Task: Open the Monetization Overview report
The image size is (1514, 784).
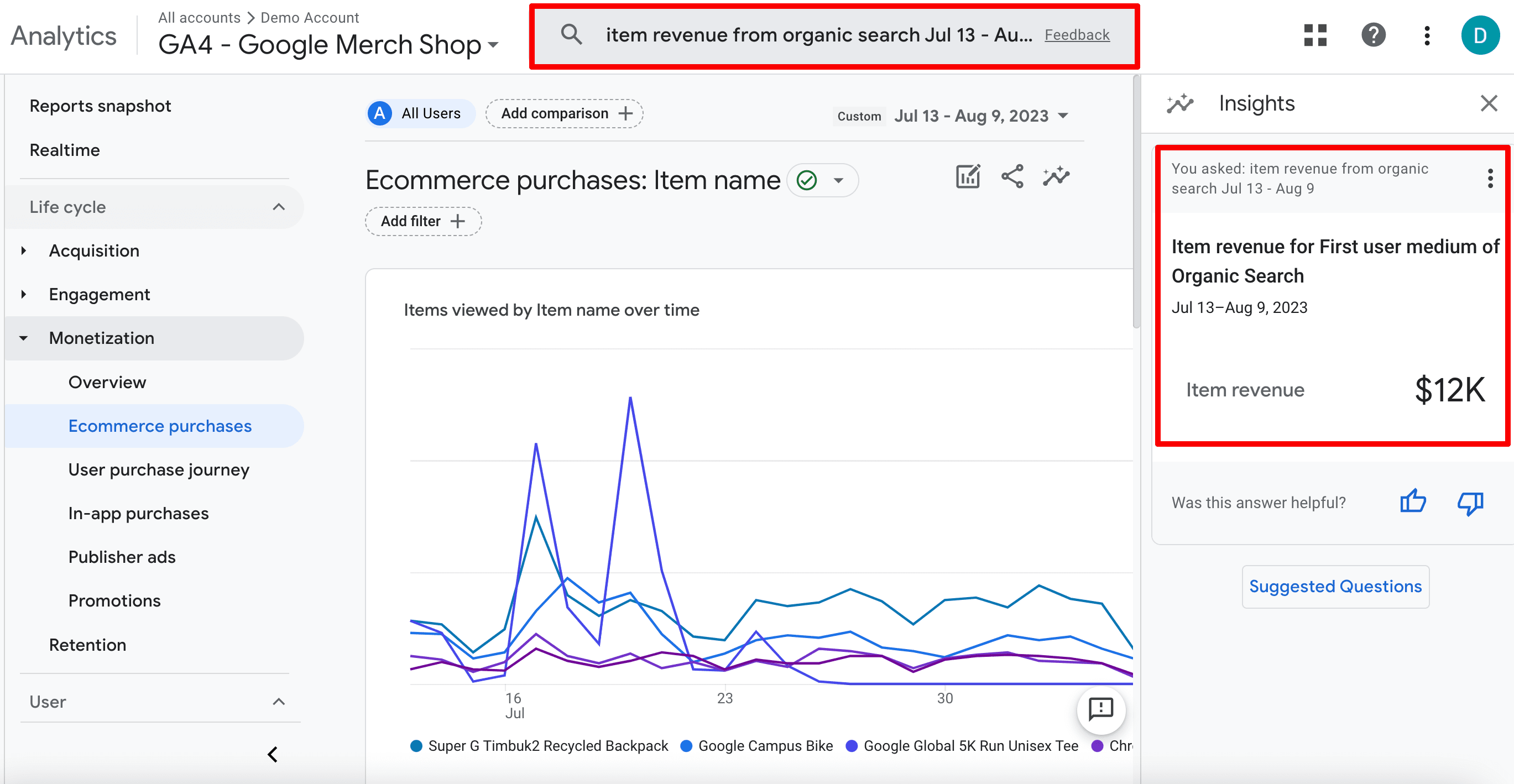Action: tap(107, 383)
